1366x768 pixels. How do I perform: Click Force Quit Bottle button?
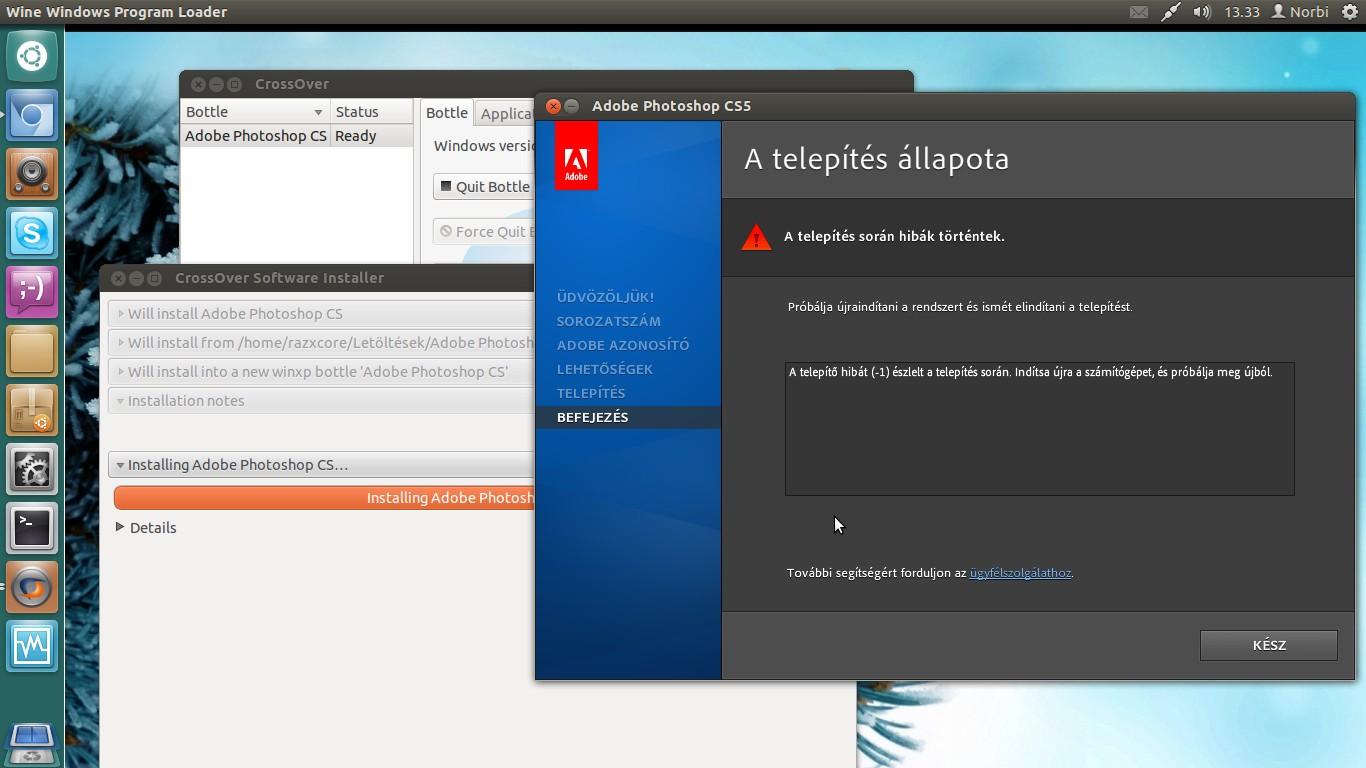pos(485,231)
